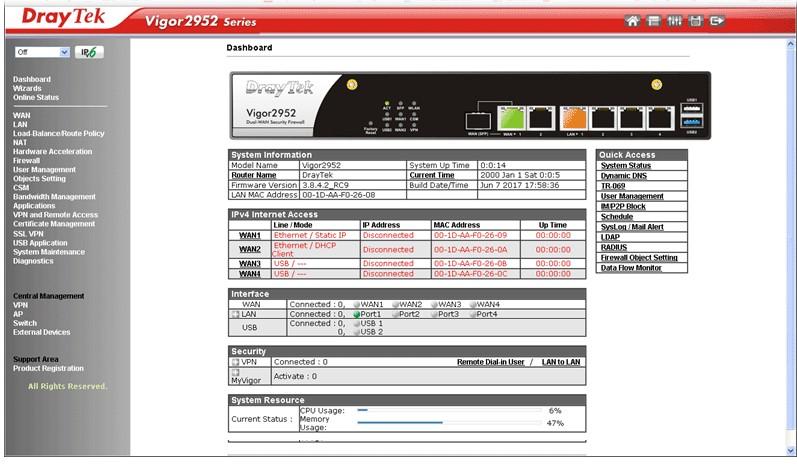This screenshot has height=464, width=797.
Task: Click the logout icon in header
Action: coord(717,21)
